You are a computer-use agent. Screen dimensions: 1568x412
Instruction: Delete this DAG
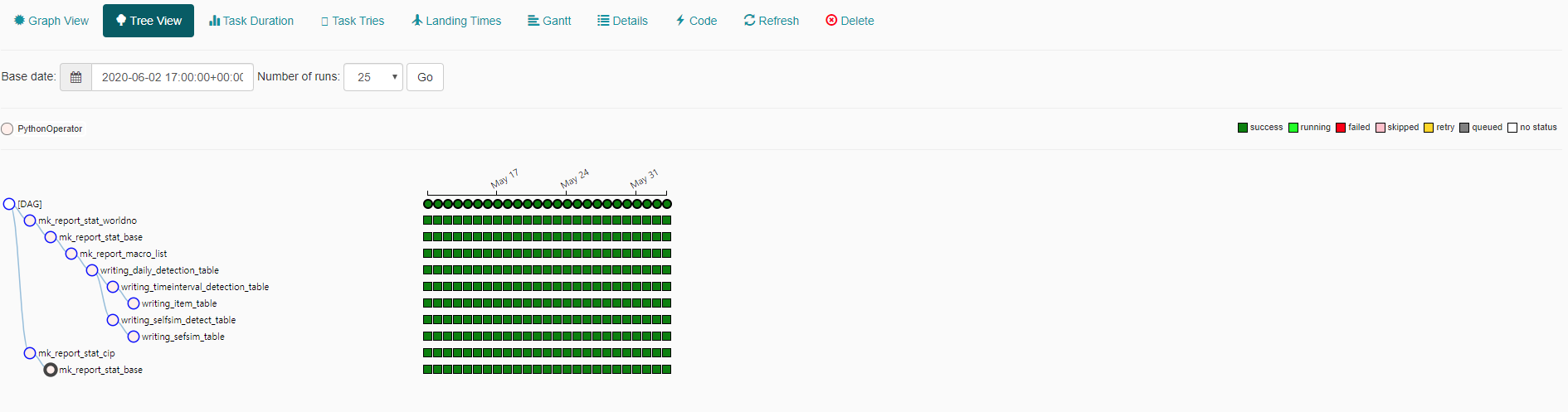[x=850, y=21]
